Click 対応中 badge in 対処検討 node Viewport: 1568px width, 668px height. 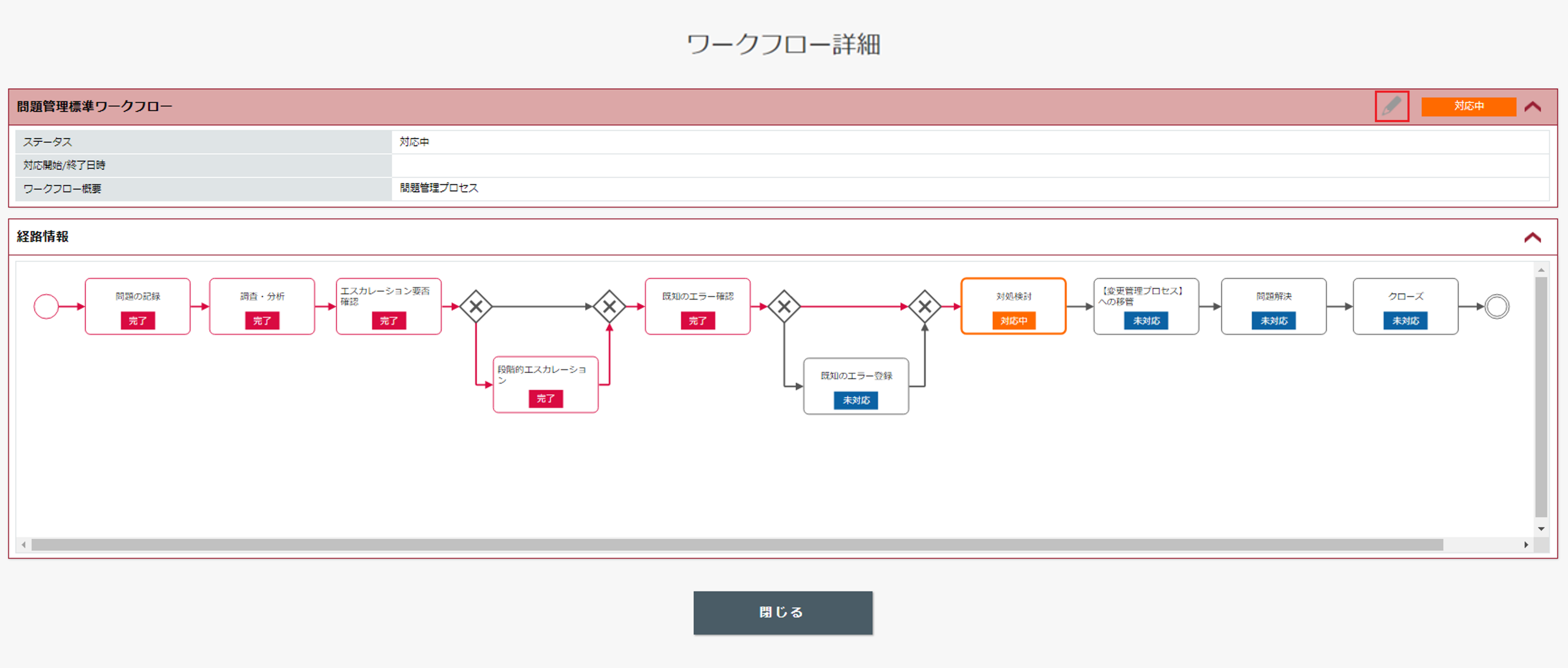click(x=1014, y=321)
